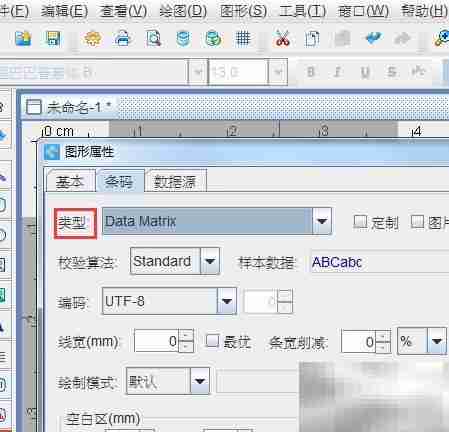Click the database cylinder icon
The width and height of the screenshot is (449, 432).
click(x=183, y=38)
